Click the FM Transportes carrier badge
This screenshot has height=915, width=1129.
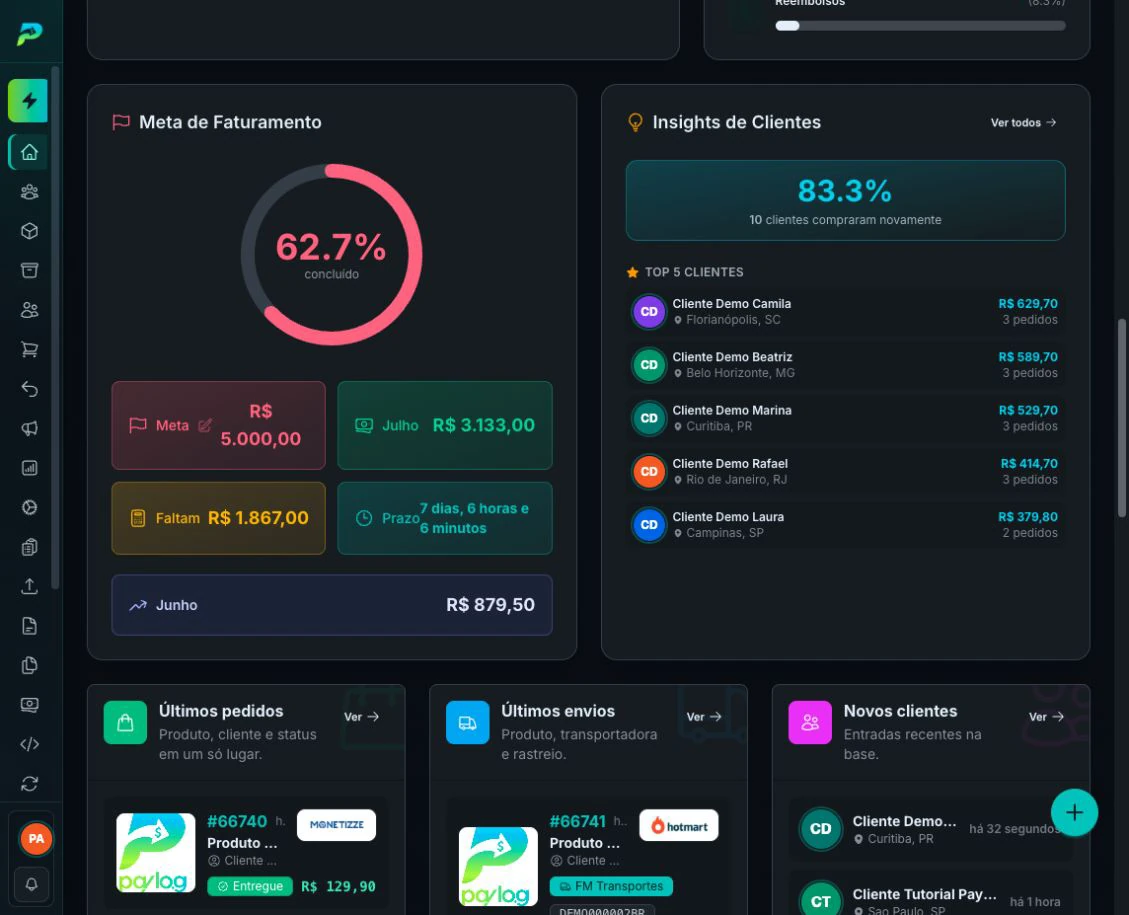click(611, 886)
